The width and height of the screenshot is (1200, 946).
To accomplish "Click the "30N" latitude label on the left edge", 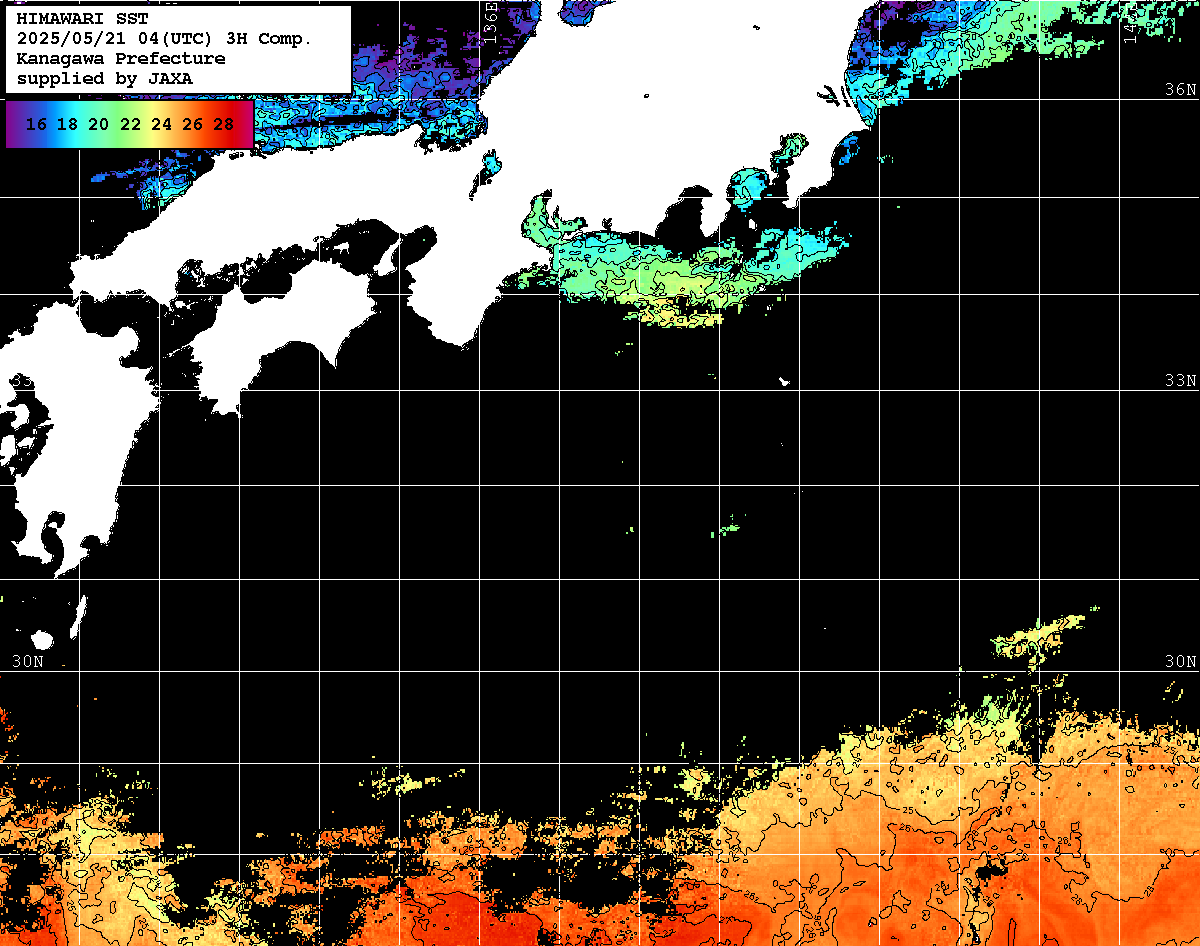I will 28,662.
